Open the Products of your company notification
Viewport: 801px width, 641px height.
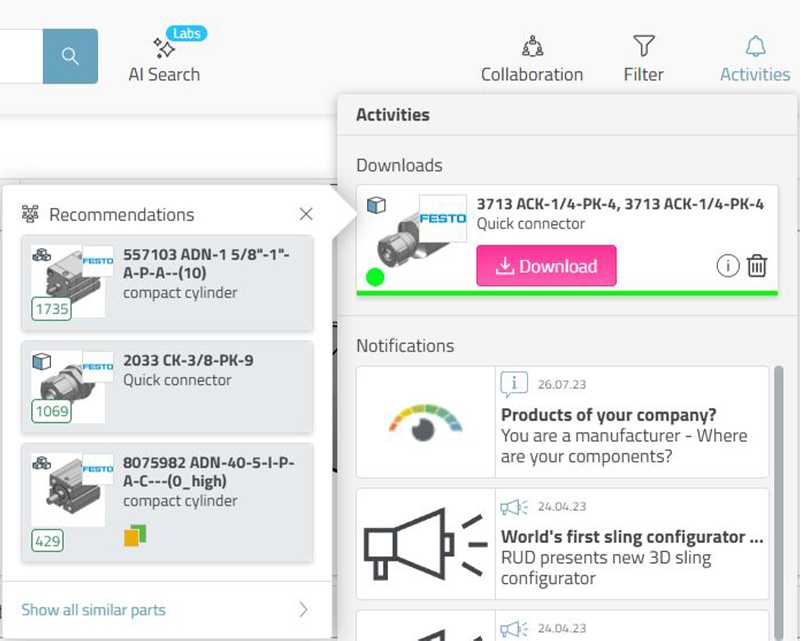pos(562,422)
